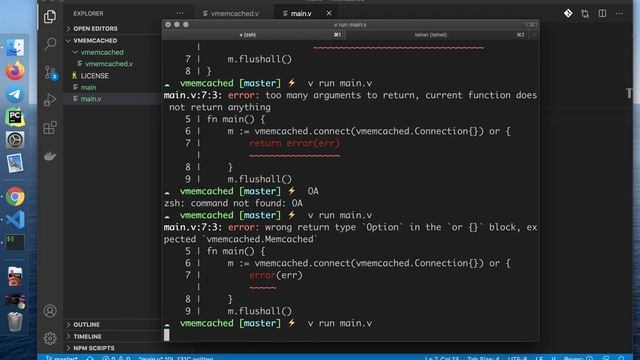
Task: Open the Run and Debug view
Action: tap(50, 100)
